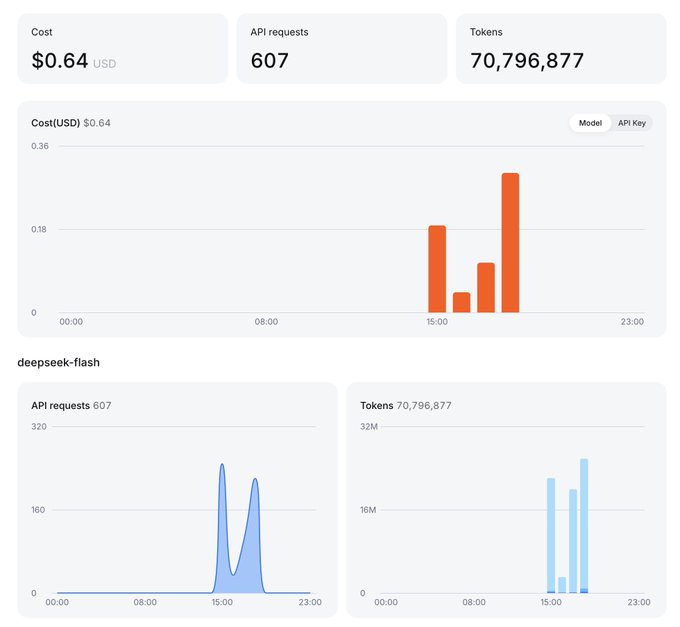Click the API requests 607 chart title
Image resolution: width=680 pixels, height=627 pixels.
[71, 405]
